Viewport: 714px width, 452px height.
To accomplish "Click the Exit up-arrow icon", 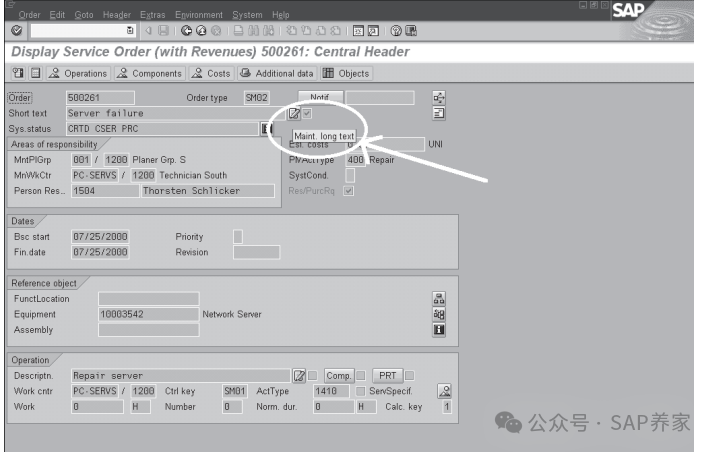I will [x=201, y=30].
